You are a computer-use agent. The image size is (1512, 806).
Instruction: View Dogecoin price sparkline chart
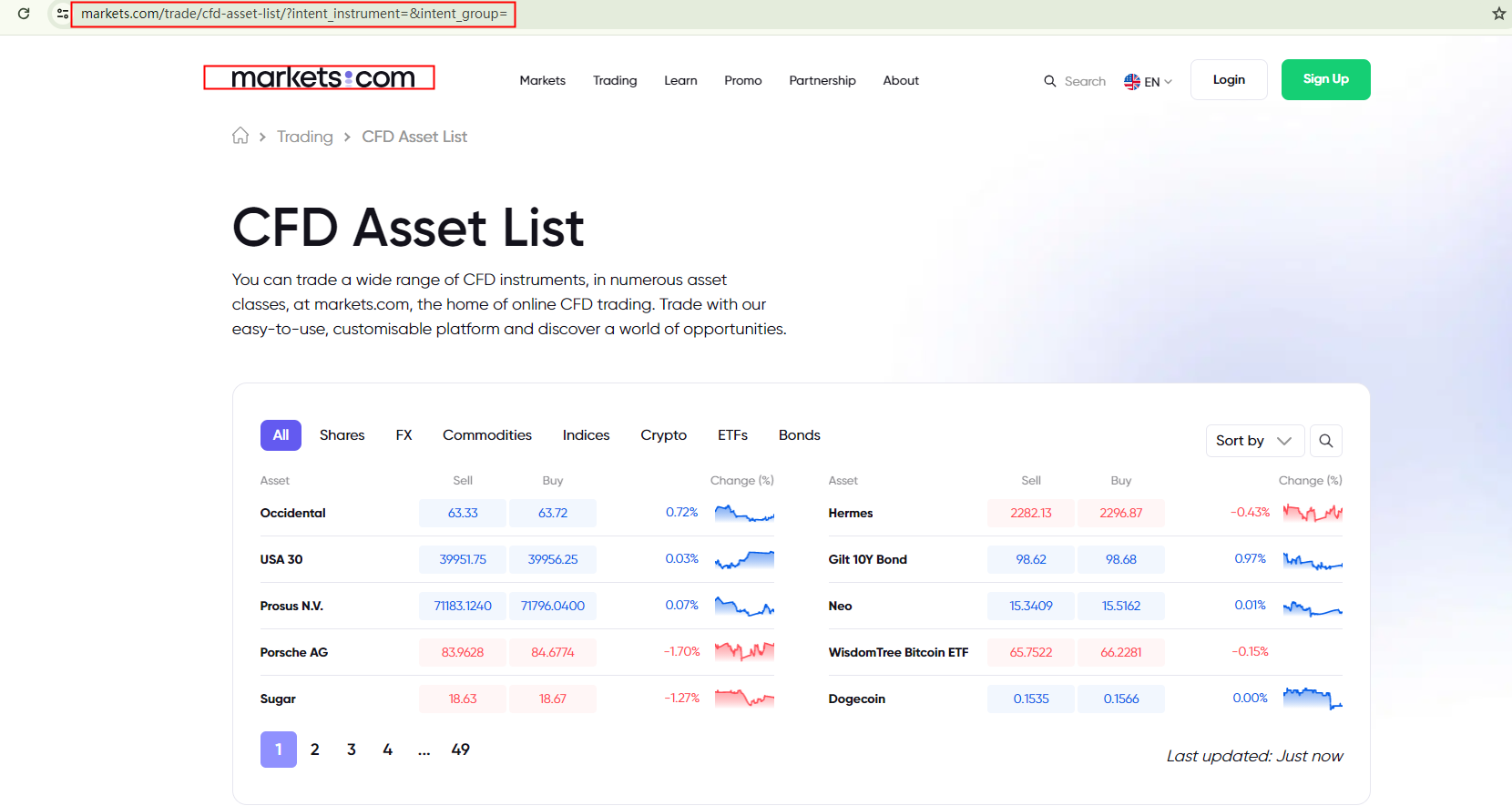click(1313, 699)
